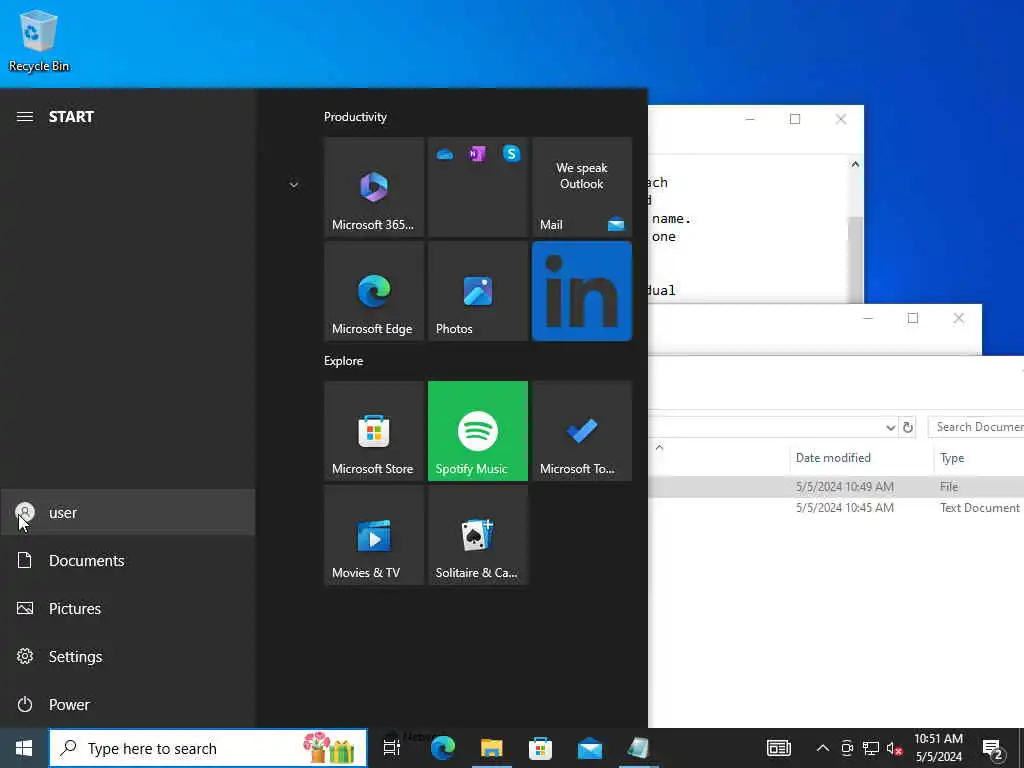Expand the app list chevron in Start

[x=294, y=185]
